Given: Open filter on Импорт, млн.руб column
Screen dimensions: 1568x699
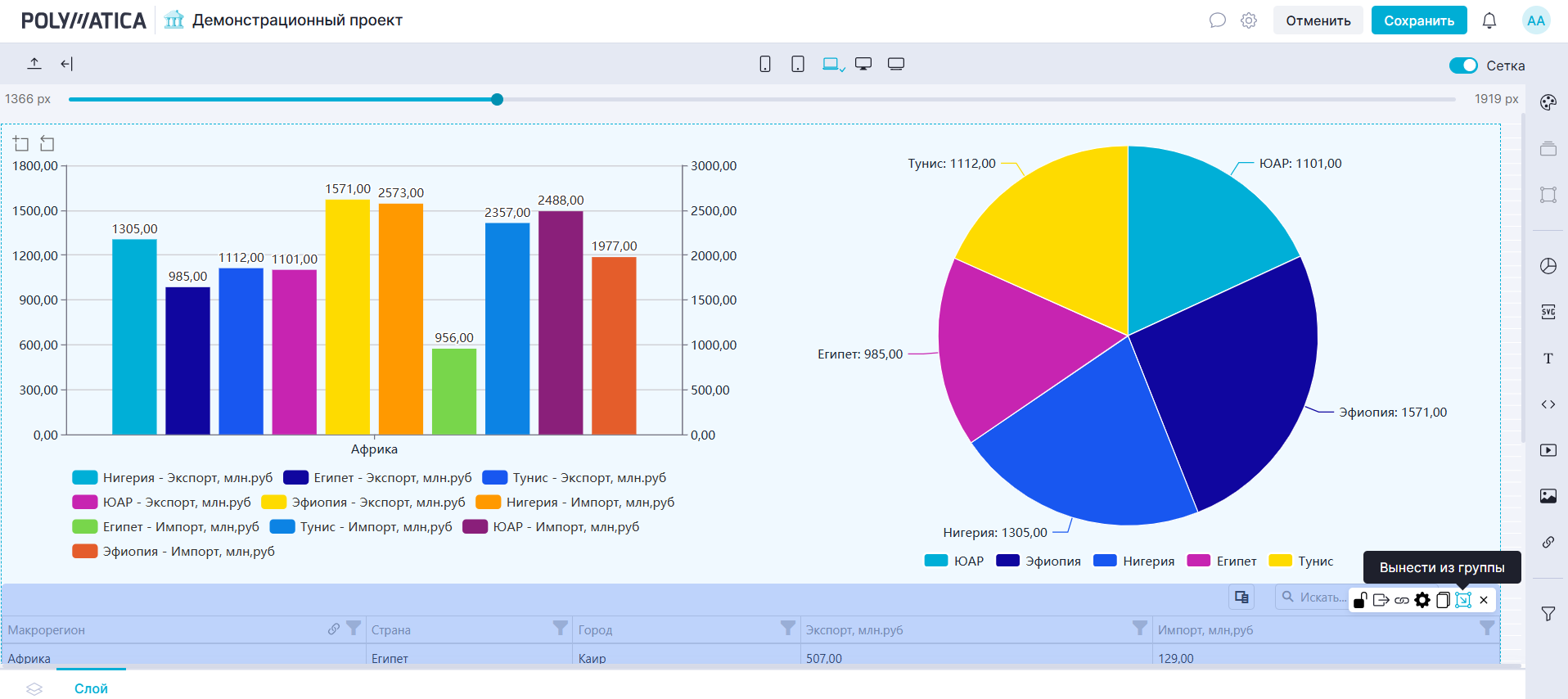Looking at the screenshot, I should 1486,628.
